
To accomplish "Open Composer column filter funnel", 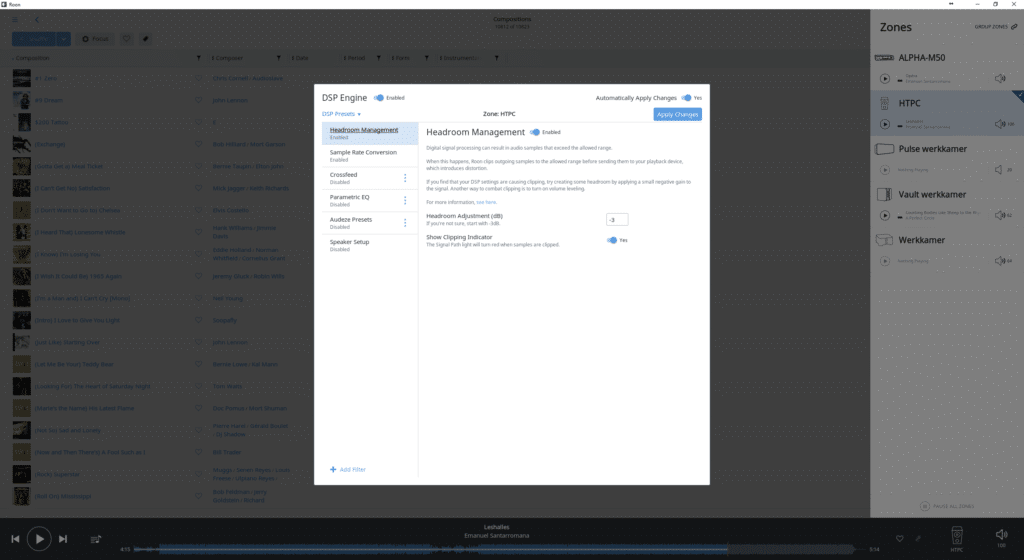I will click(x=279, y=58).
